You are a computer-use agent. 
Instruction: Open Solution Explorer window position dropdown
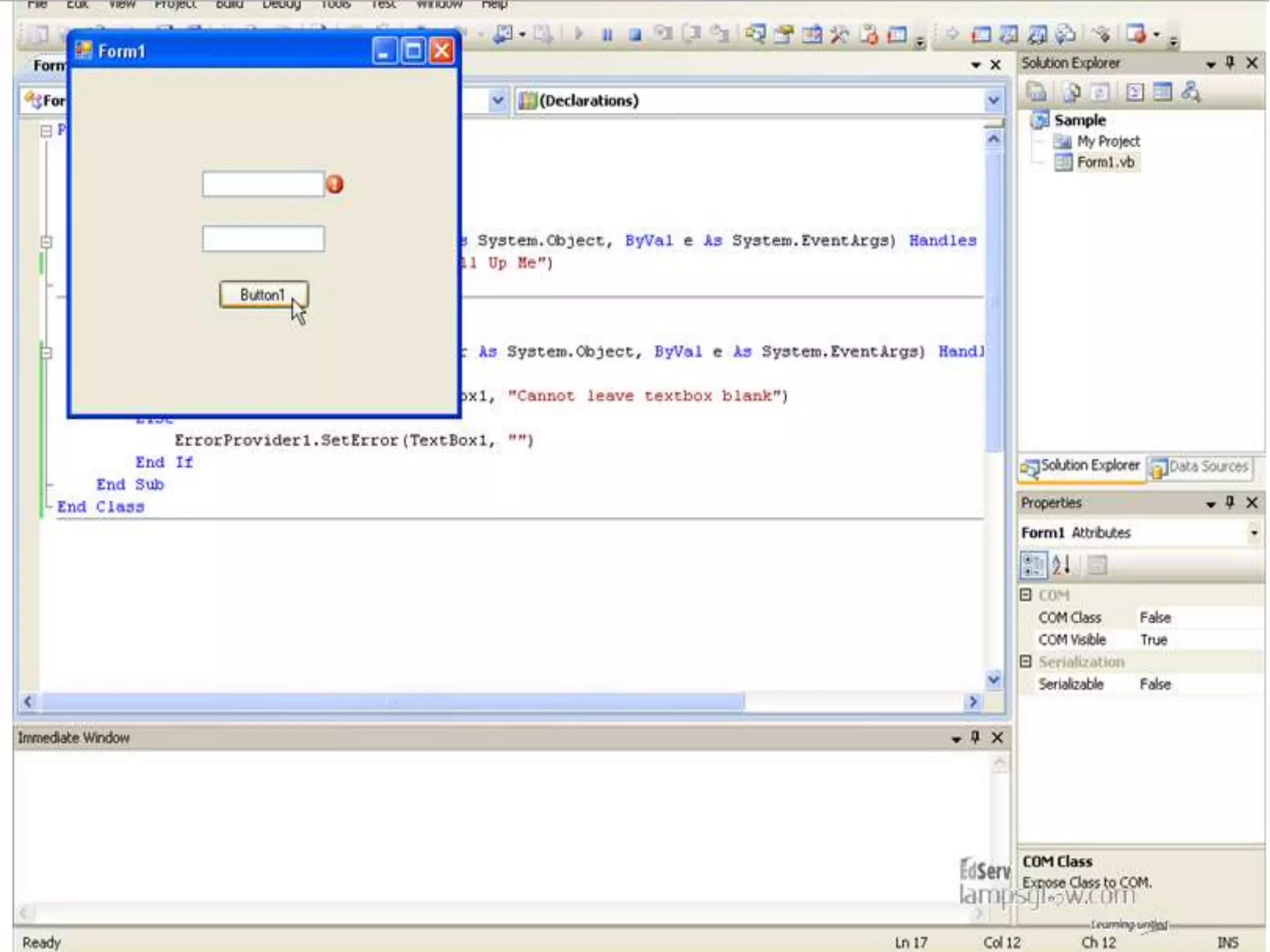[x=1211, y=64]
